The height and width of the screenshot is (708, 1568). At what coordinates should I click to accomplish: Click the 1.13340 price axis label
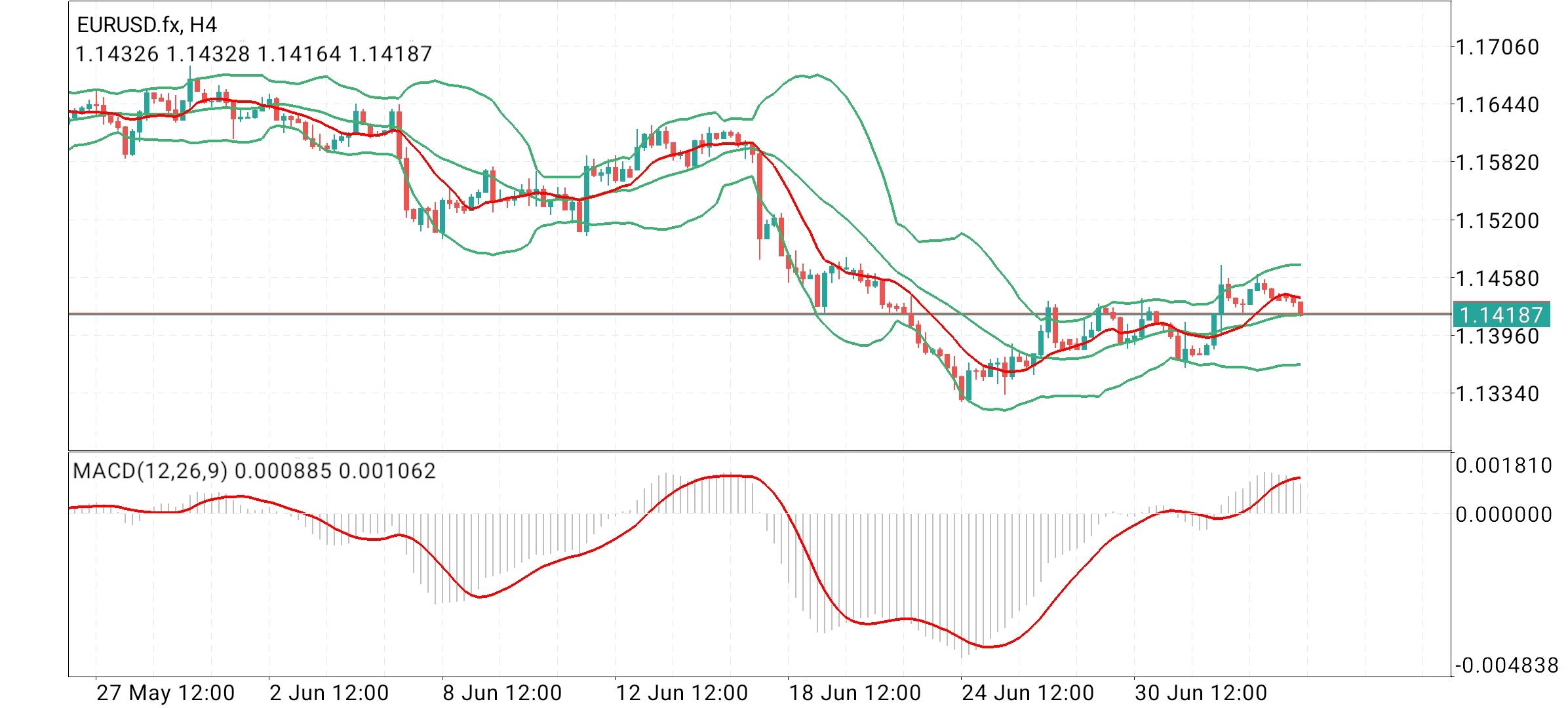click(1497, 394)
